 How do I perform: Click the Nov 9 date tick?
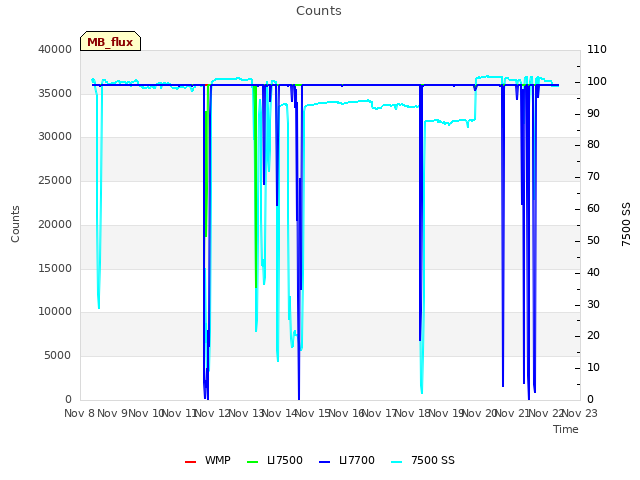coord(113,414)
